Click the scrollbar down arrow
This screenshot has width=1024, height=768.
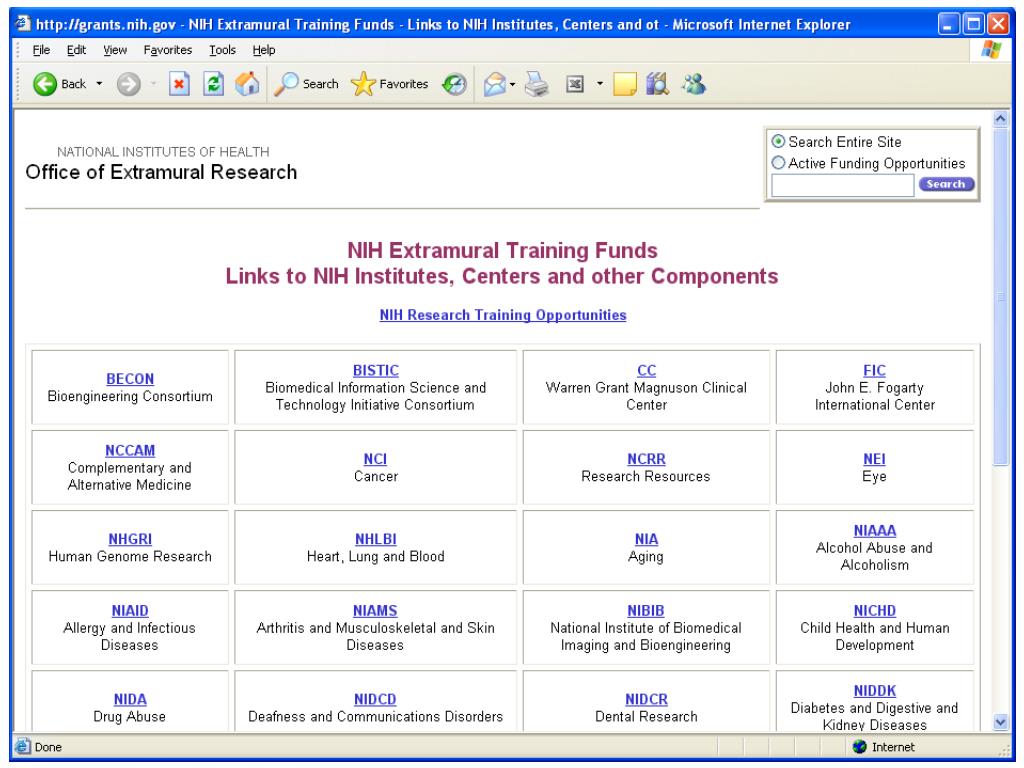[x=1000, y=722]
